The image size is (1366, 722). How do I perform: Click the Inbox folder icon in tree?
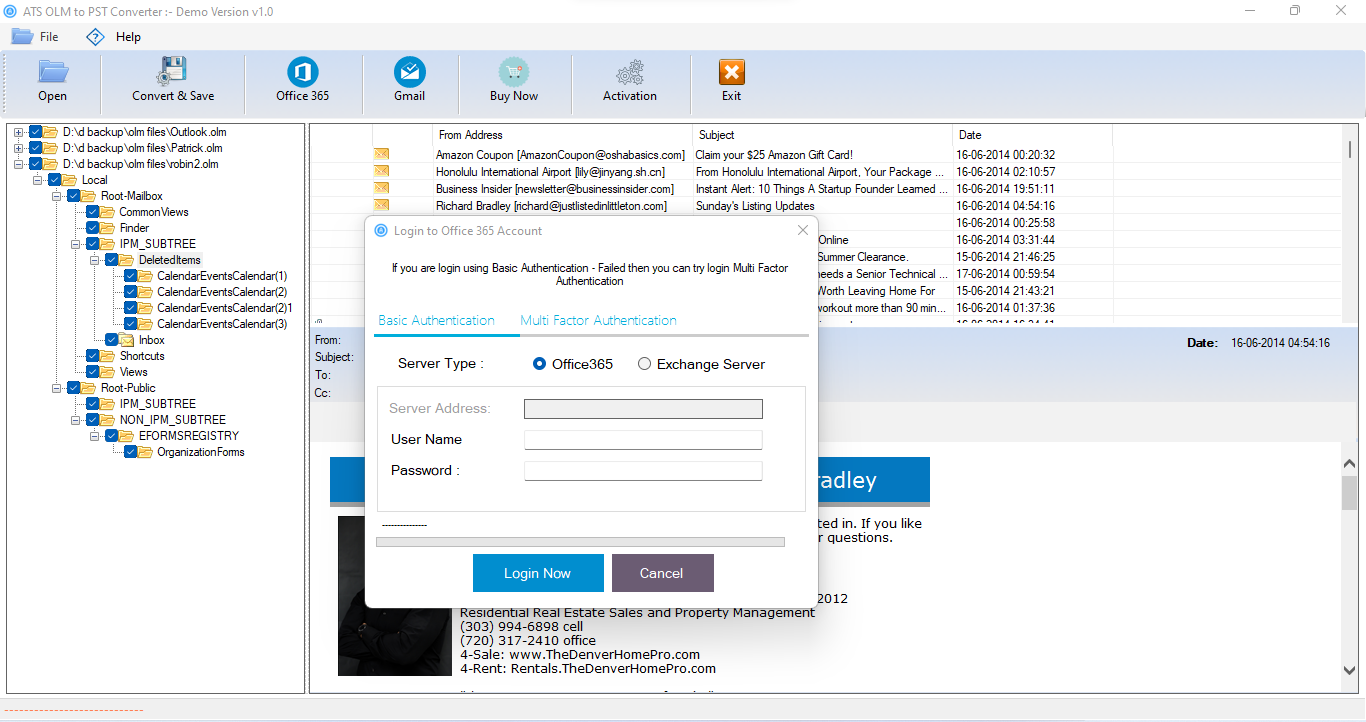tap(127, 340)
